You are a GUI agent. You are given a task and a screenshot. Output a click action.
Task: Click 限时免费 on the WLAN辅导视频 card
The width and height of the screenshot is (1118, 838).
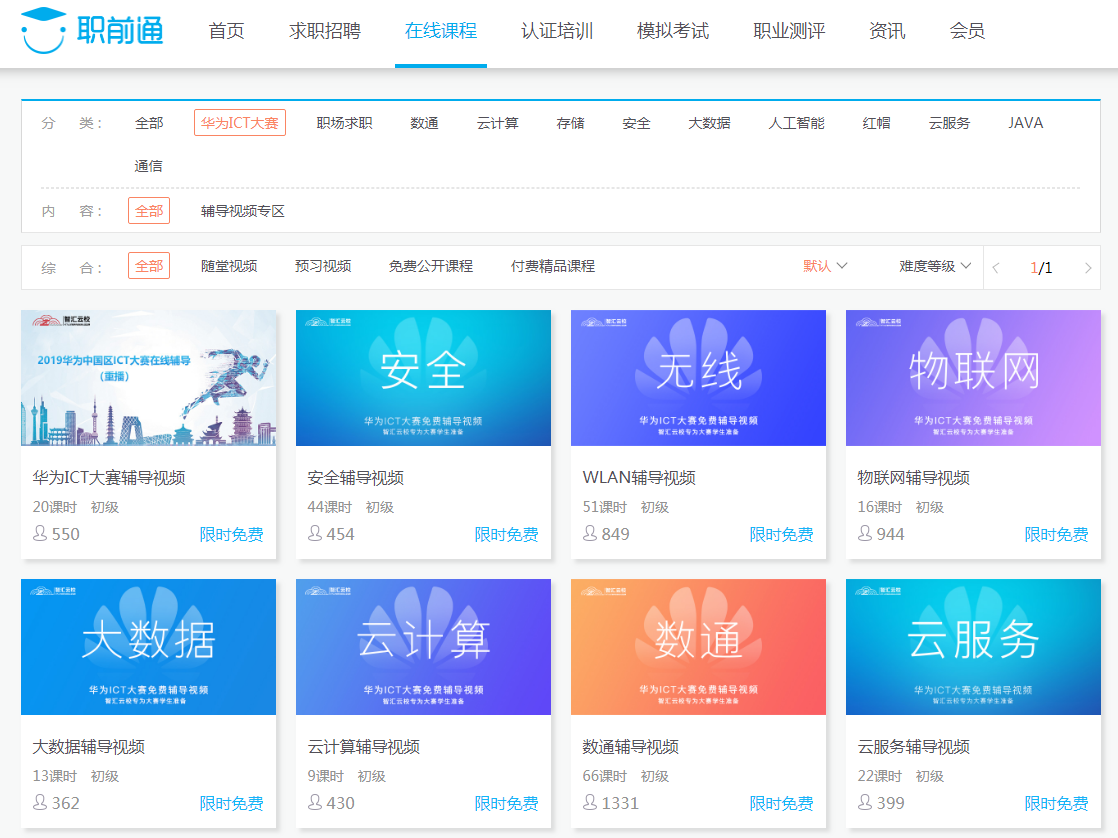(x=781, y=534)
